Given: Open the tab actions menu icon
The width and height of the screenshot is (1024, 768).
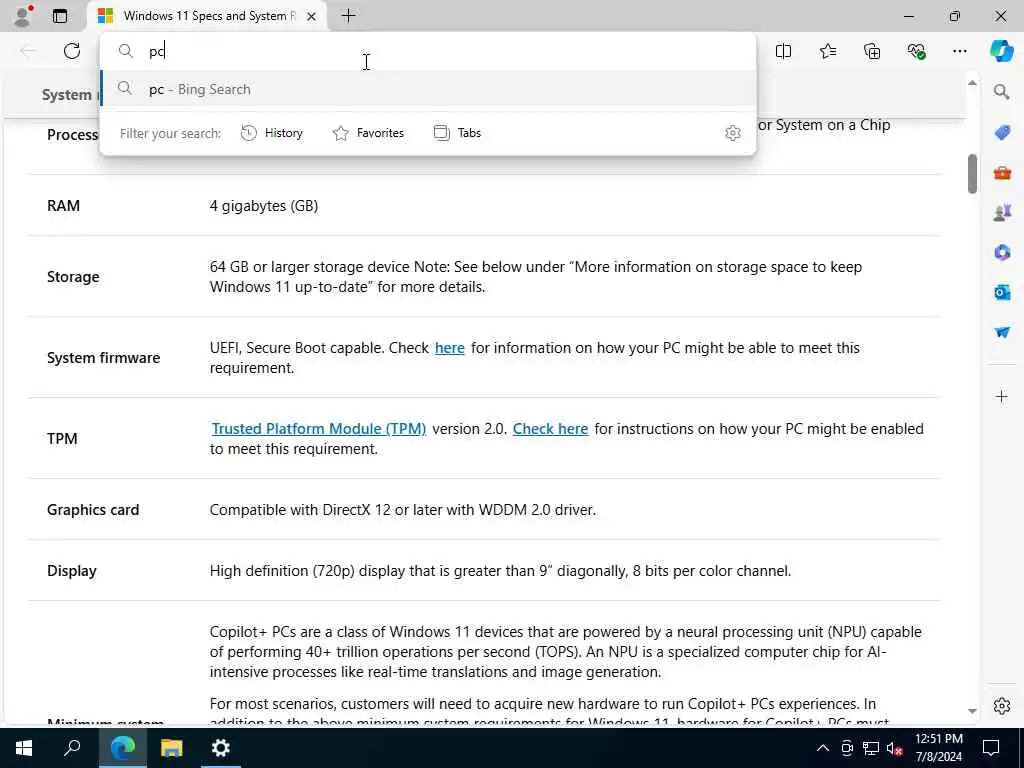Looking at the screenshot, I should pos(60,16).
